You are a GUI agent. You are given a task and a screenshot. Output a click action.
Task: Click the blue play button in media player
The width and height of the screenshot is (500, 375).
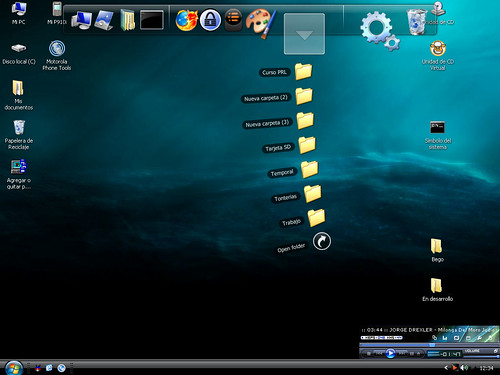(390, 353)
